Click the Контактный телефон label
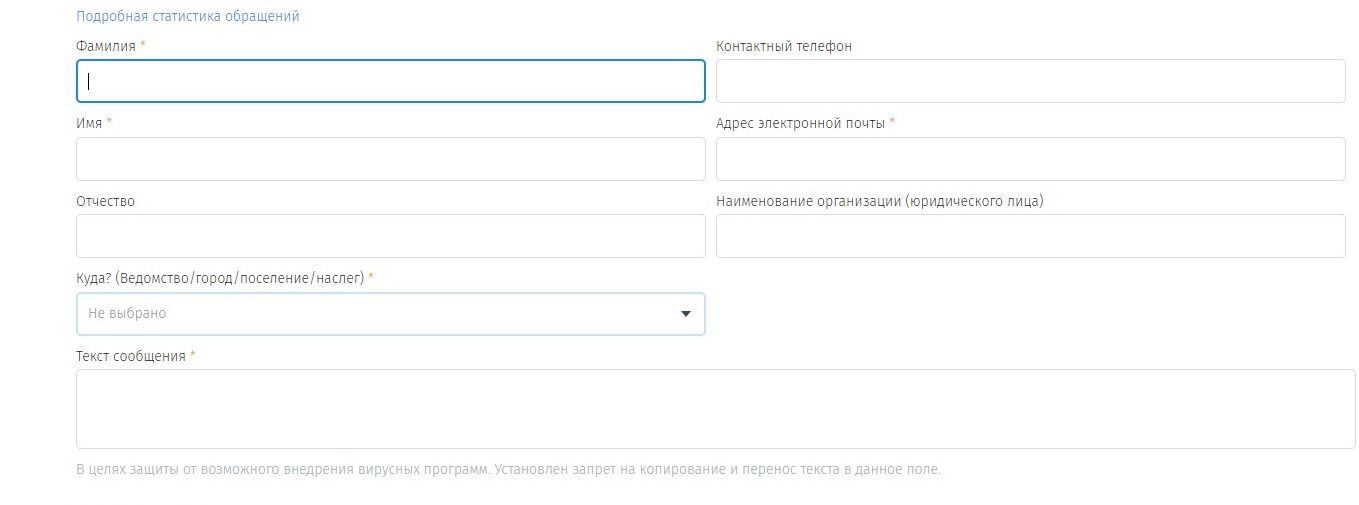This screenshot has width=1359, height=505. point(784,46)
